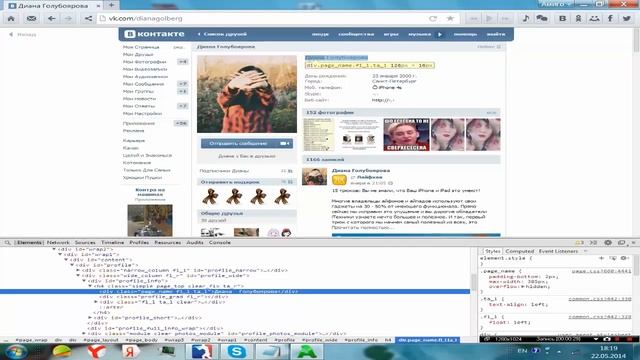Select #page_body in DevTools breadcrumb bar
The height and width of the screenshot is (360, 640).
(141, 340)
